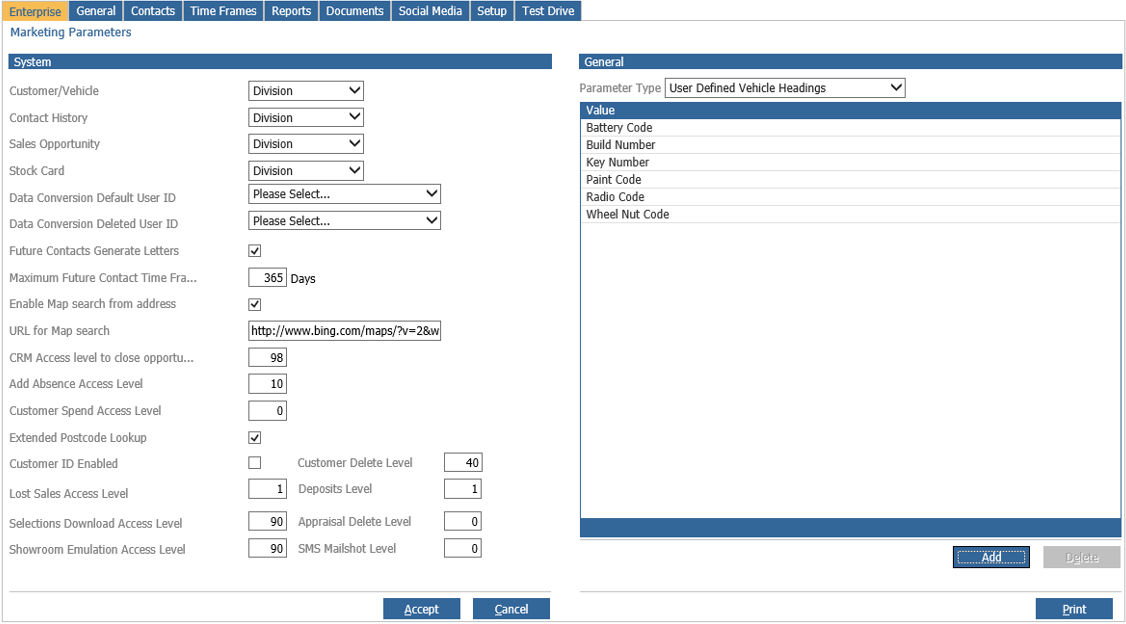Viewport: 1126px width, 624px height.
Task: Click the URL for Map search field
Action: [x=345, y=331]
